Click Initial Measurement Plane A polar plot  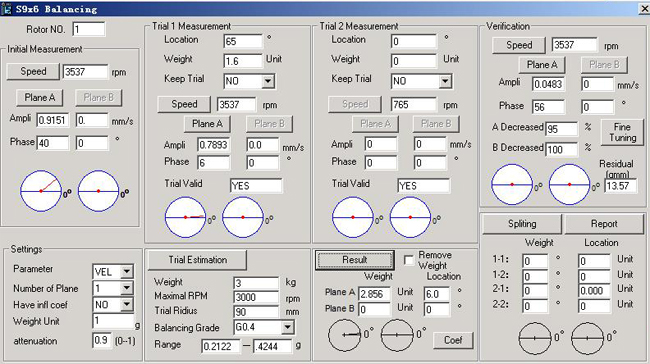(41, 191)
